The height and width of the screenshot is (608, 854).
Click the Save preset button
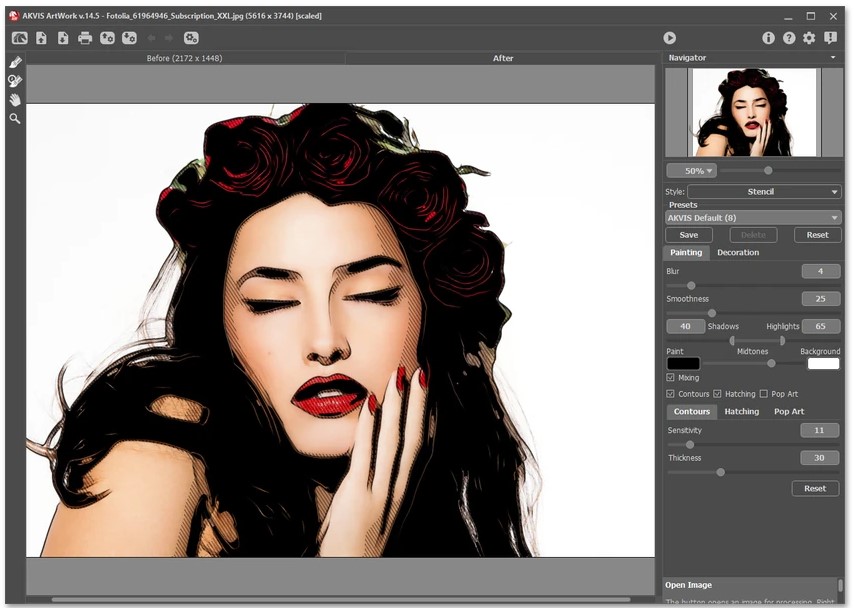(x=688, y=235)
